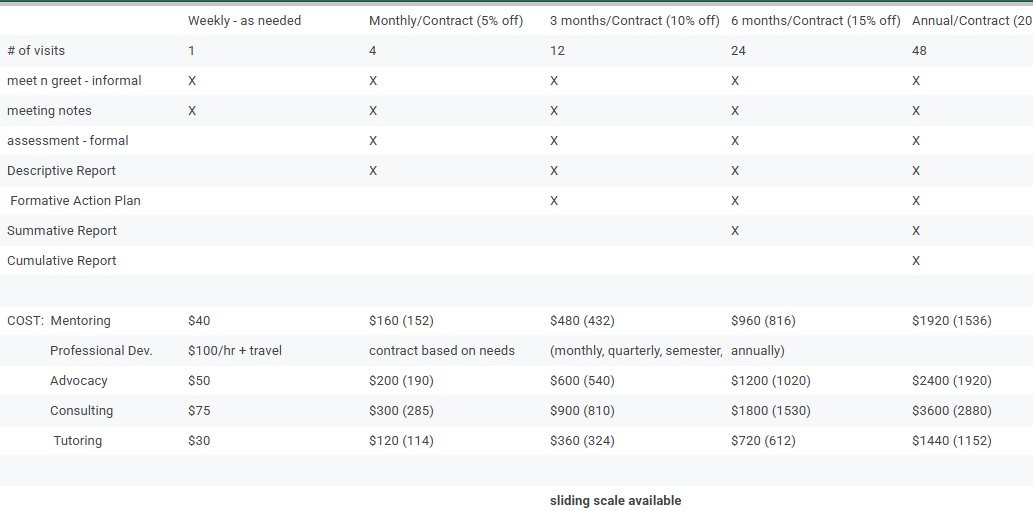Select the 'contract based on needs' cell
Viewport: 1033px width, 511px height.
pos(442,351)
